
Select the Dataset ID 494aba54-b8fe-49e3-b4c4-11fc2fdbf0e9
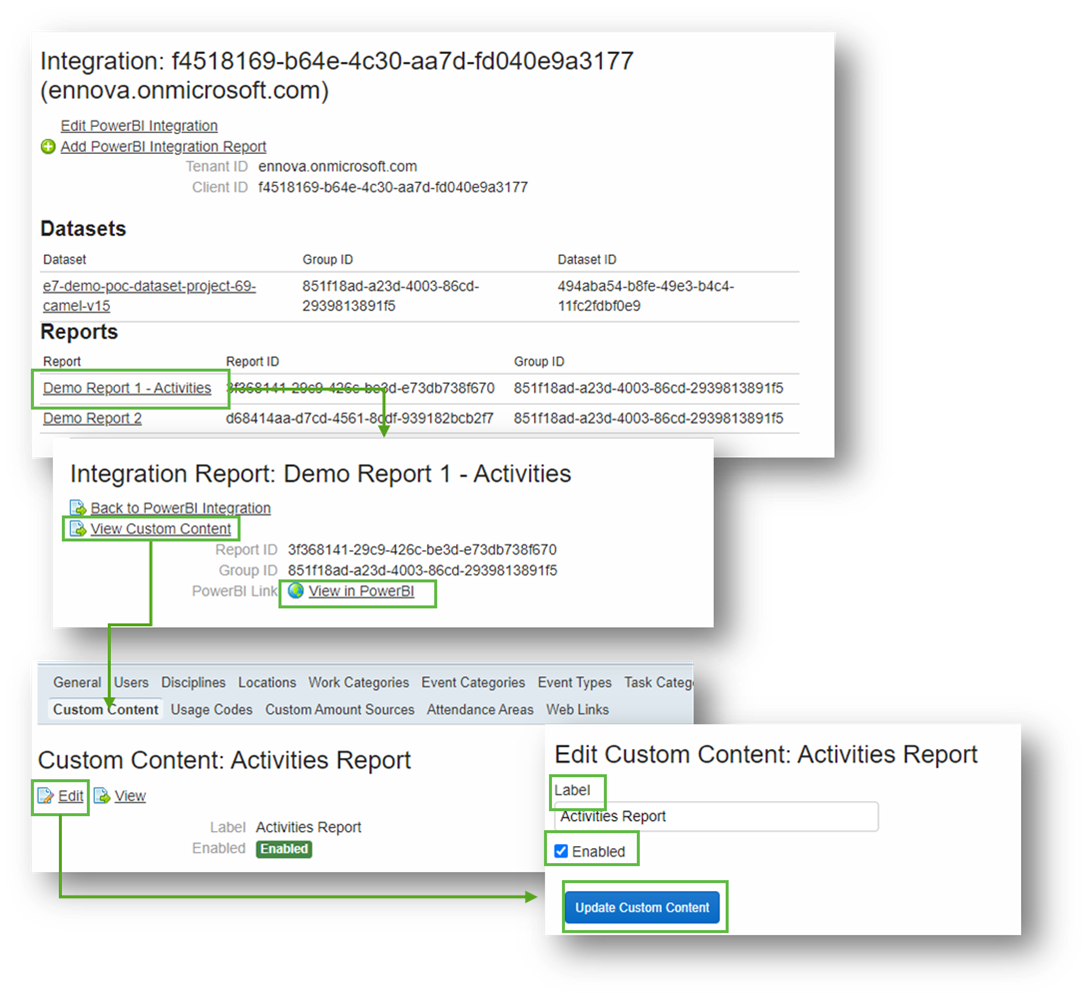click(646, 296)
